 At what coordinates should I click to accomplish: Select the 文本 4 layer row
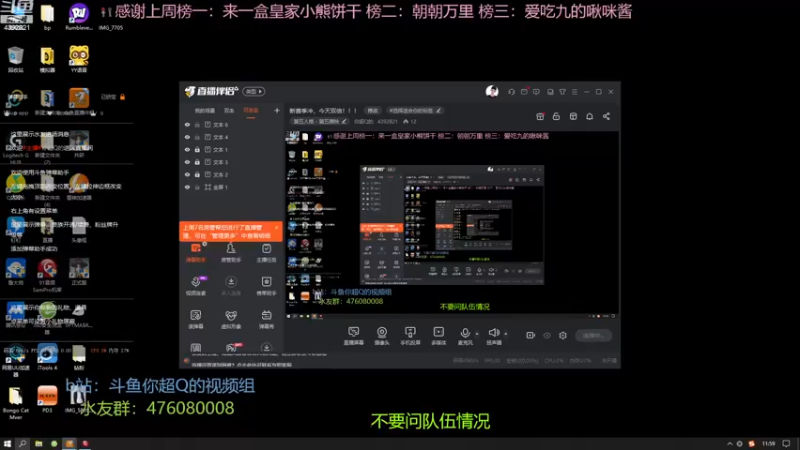(x=231, y=137)
